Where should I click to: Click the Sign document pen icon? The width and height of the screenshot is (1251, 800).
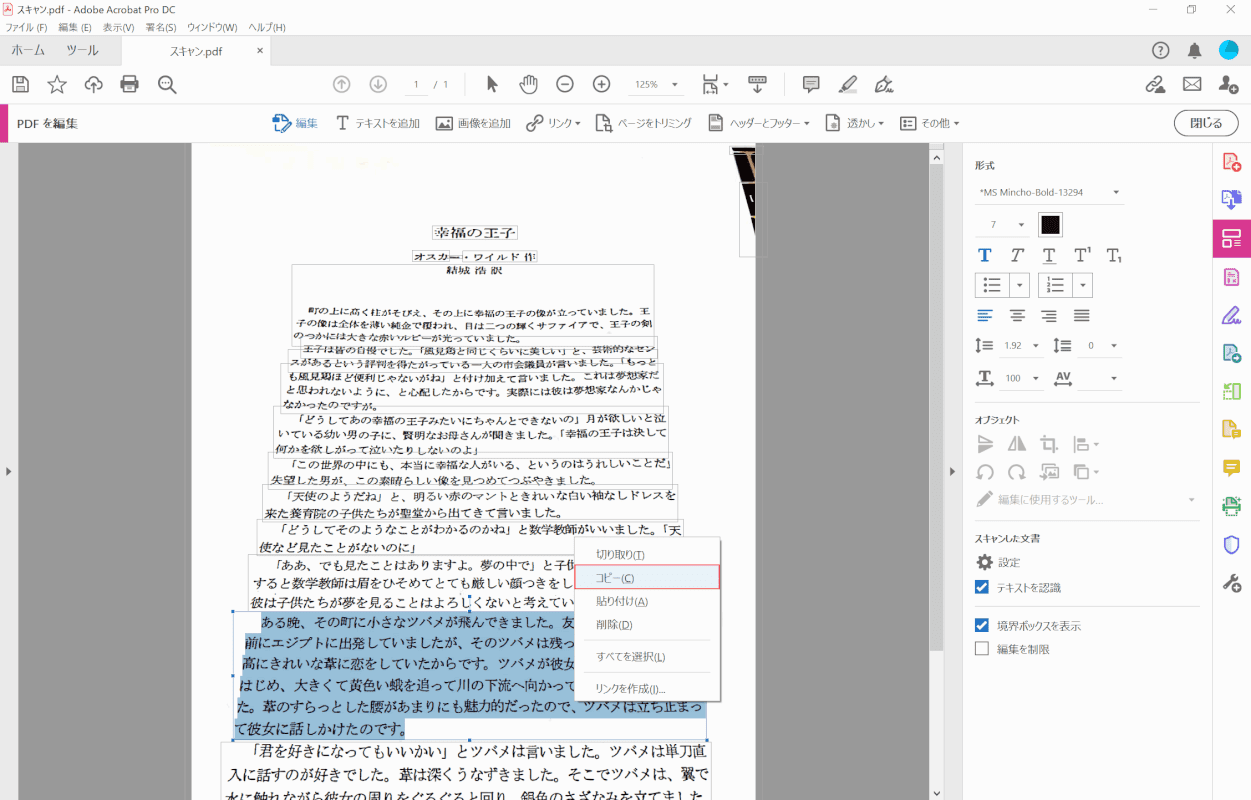tap(884, 84)
